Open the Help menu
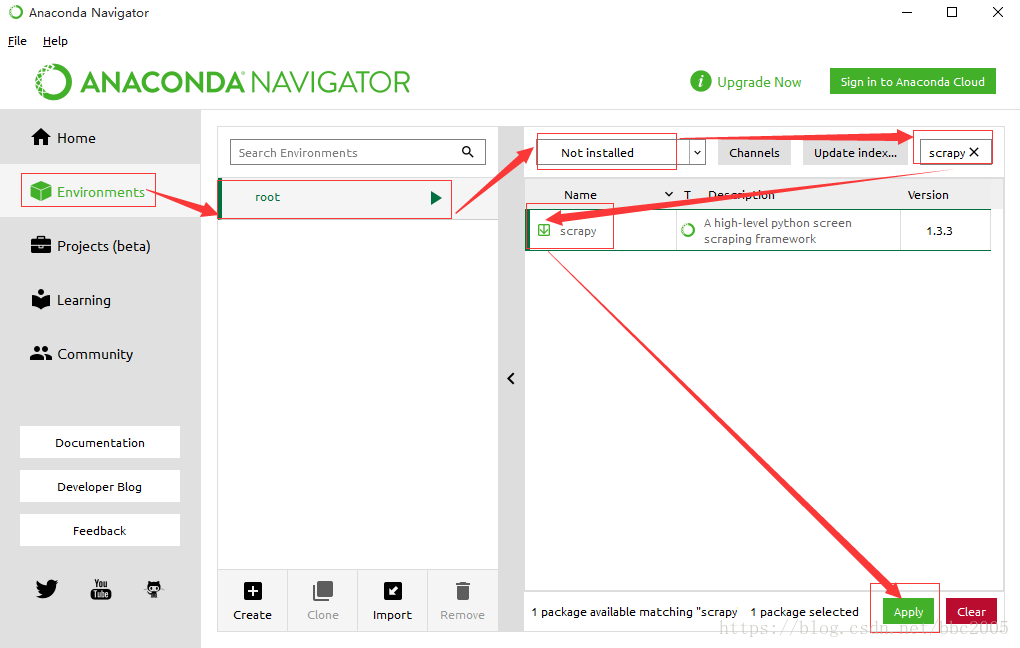Screen dimensions: 1020x648 pyautogui.click(x=55, y=41)
